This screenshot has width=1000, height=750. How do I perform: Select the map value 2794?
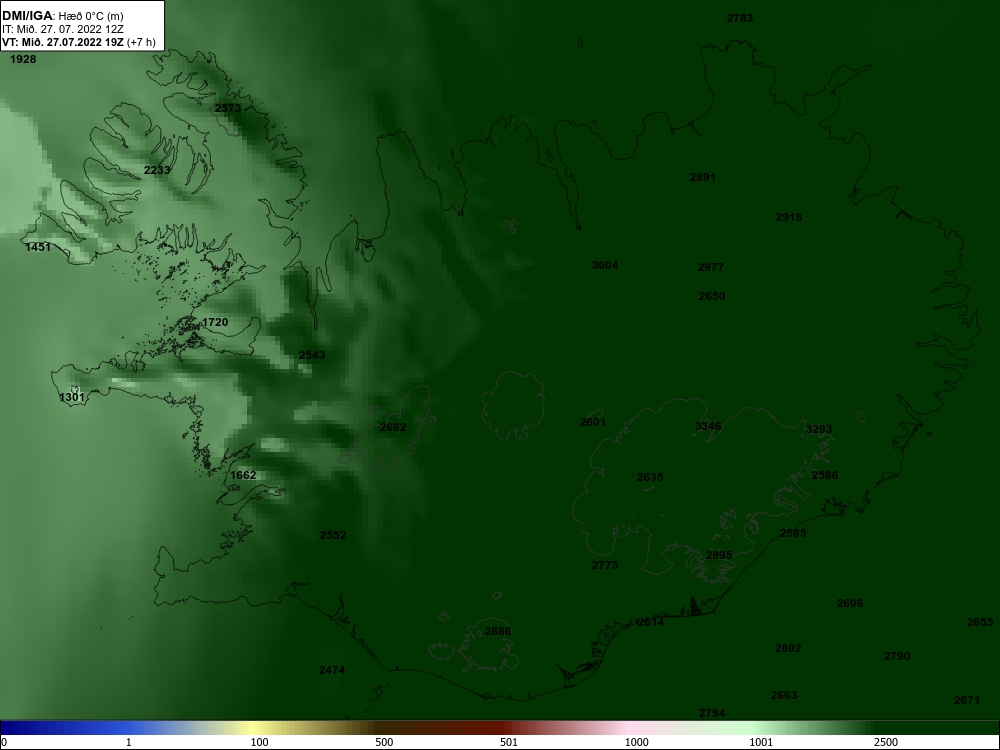[x=712, y=713]
